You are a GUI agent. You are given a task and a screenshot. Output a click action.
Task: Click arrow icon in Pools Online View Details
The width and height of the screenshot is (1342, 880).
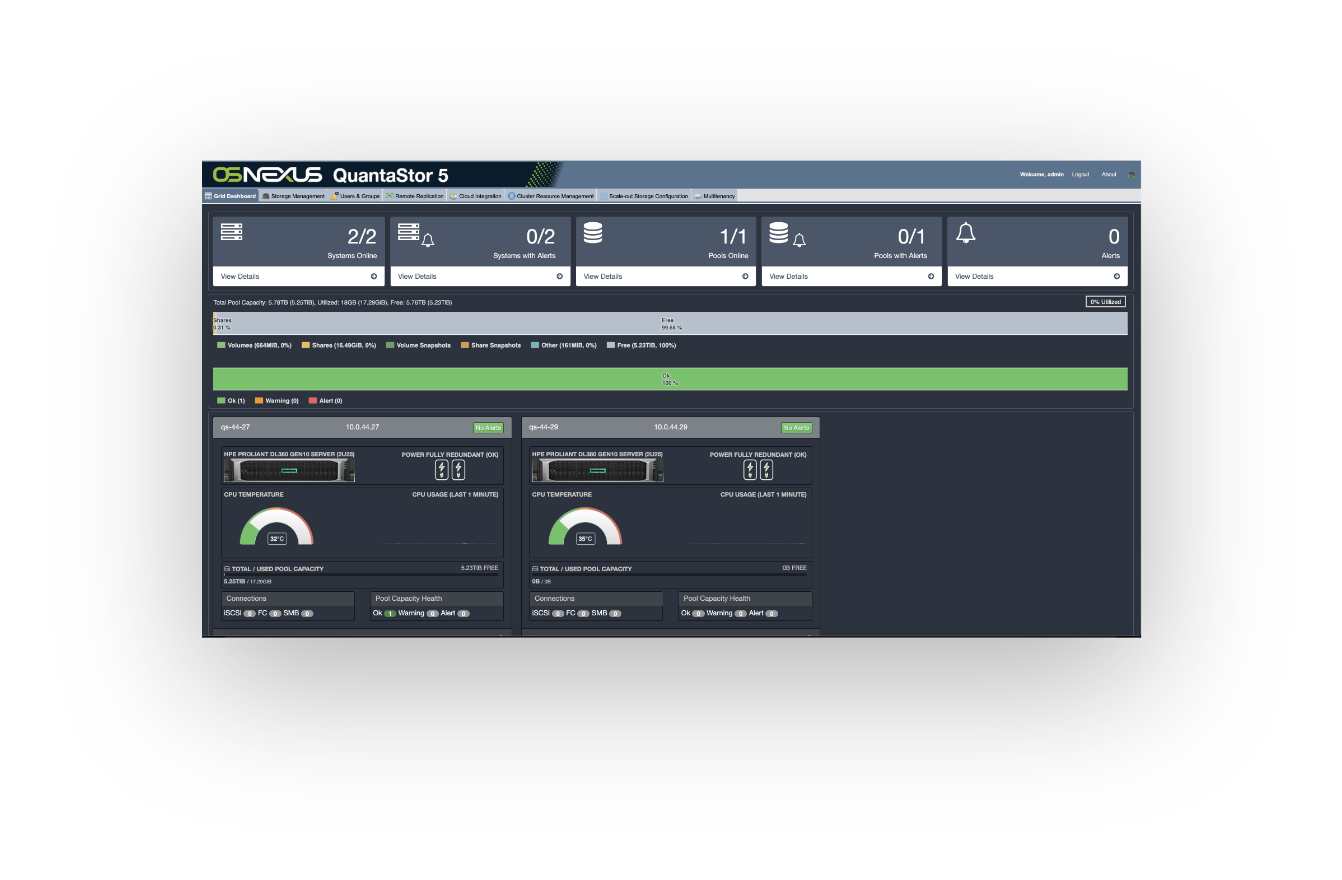click(x=745, y=276)
